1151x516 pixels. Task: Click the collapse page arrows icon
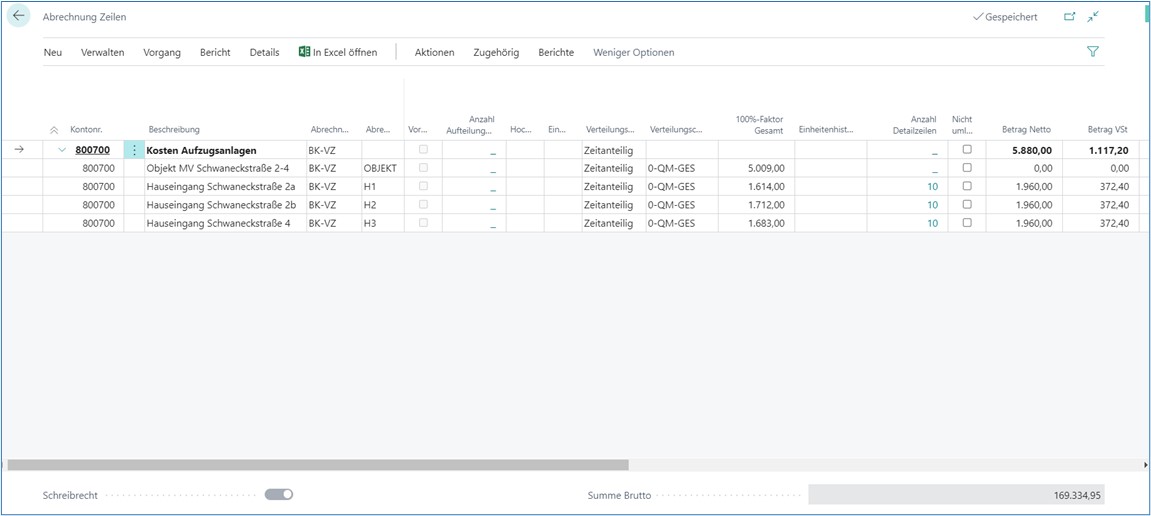[1093, 17]
